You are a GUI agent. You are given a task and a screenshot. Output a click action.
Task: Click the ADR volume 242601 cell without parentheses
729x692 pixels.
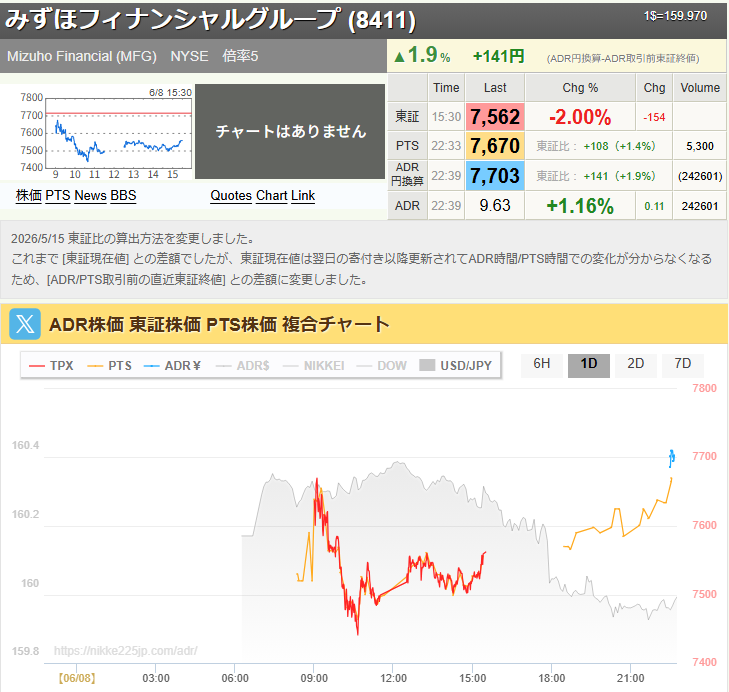pos(700,206)
